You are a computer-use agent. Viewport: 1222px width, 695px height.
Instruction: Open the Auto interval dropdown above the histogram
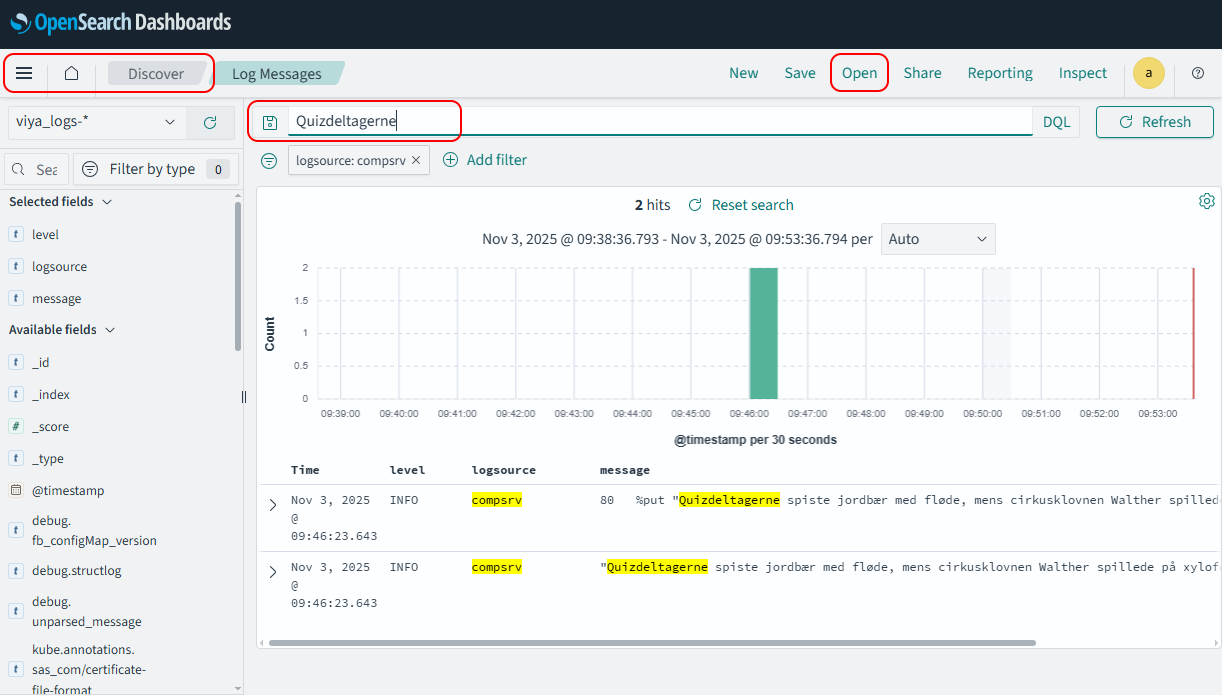[x=937, y=239]
